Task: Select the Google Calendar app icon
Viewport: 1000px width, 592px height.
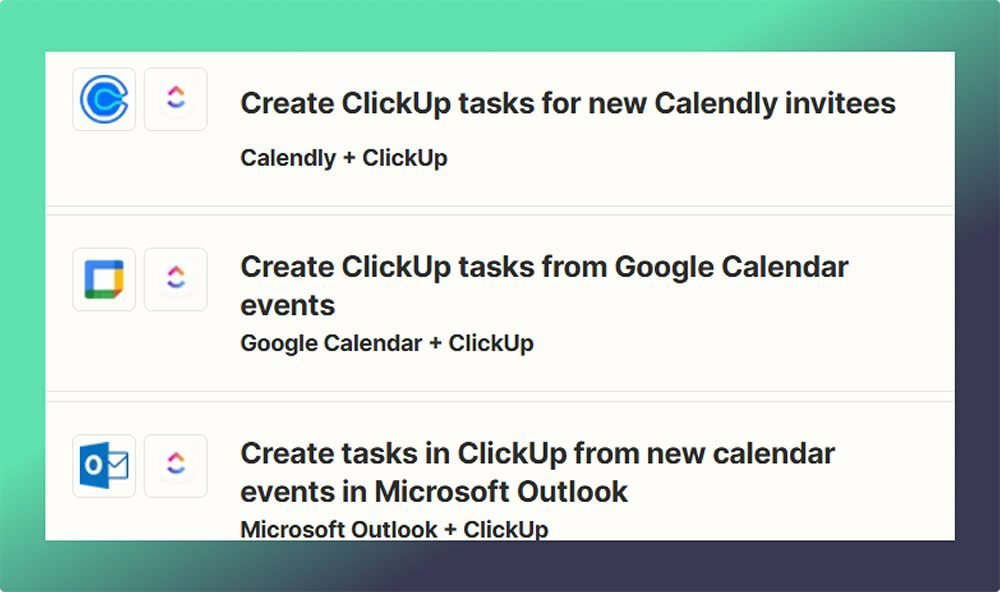Action: (x=103, y=279)
